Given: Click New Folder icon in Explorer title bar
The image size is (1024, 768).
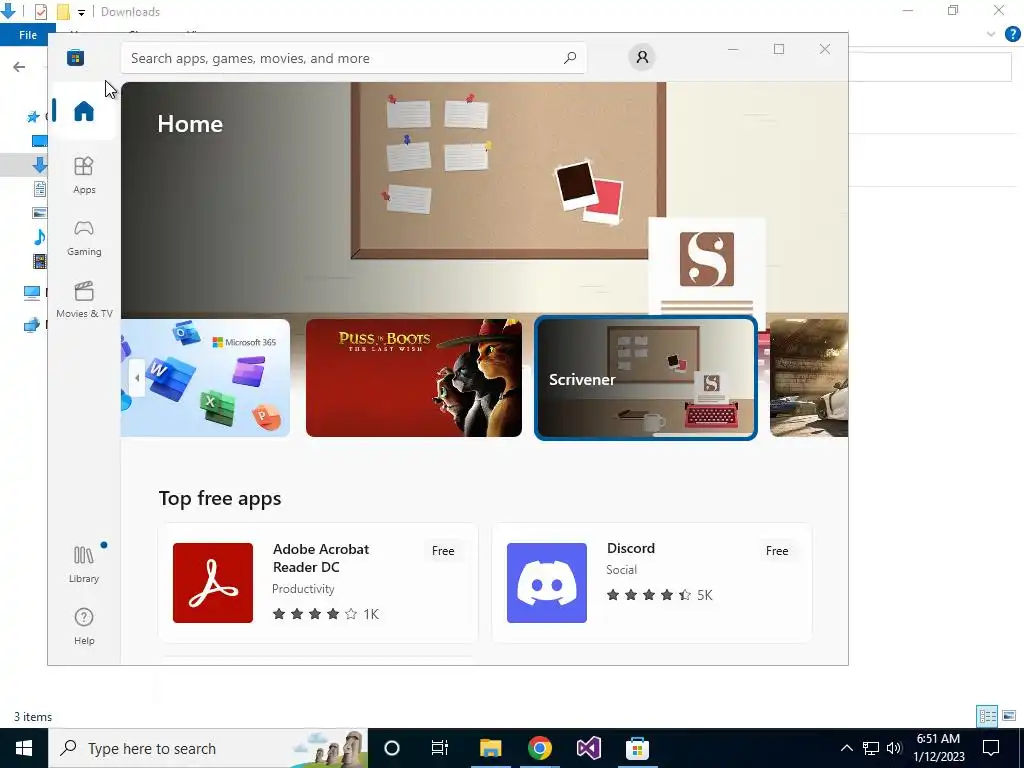Looking at the screenshot, I should point(63,12).
